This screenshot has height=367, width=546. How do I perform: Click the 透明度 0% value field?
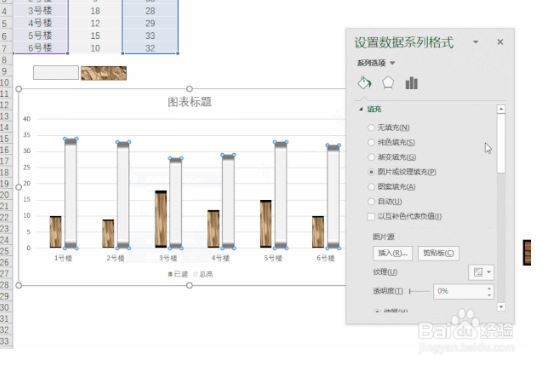click(460, 291)
